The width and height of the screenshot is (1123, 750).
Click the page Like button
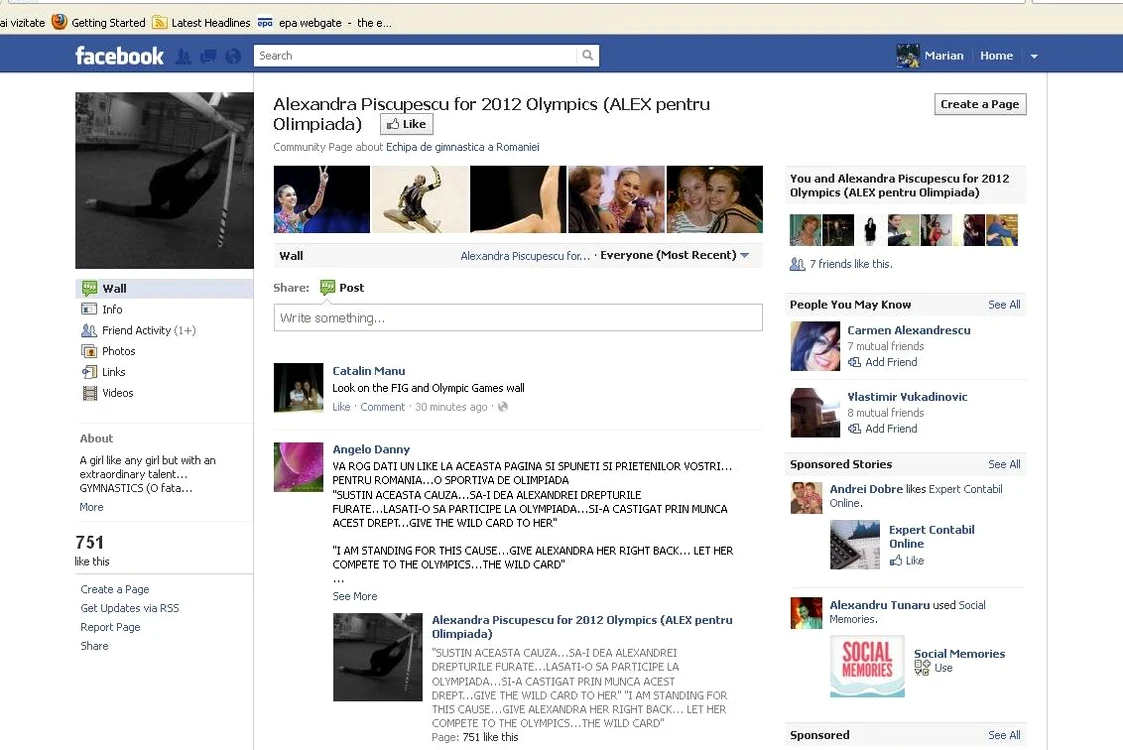click(x=406, y=124)
